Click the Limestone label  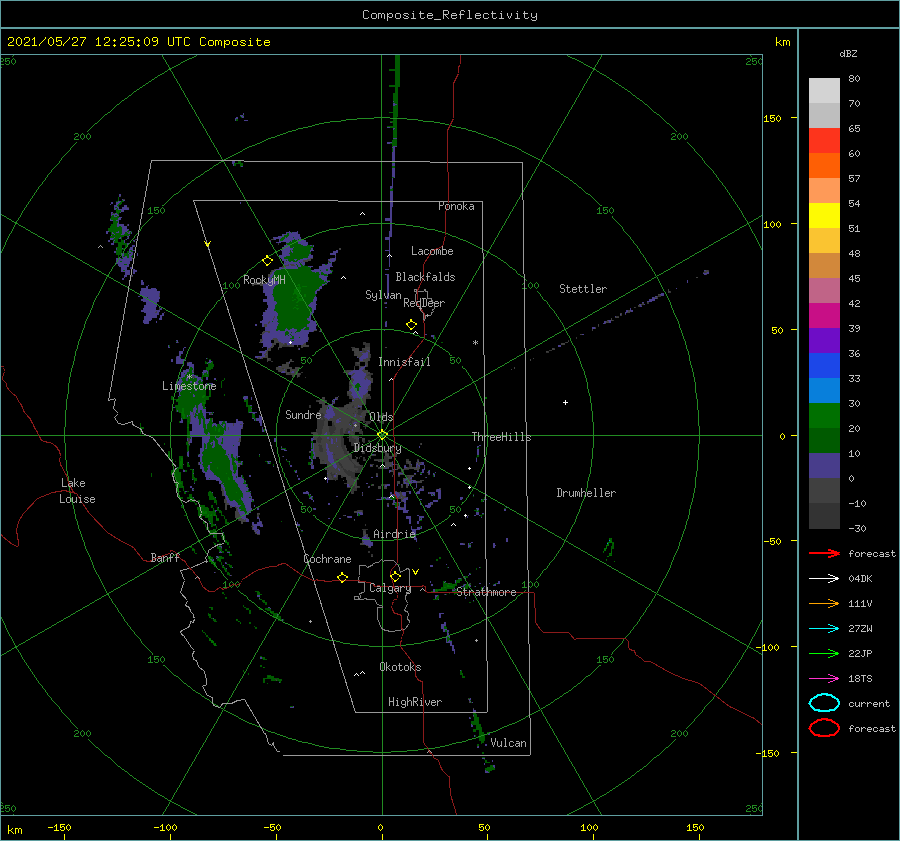click(x=189, y=386)
